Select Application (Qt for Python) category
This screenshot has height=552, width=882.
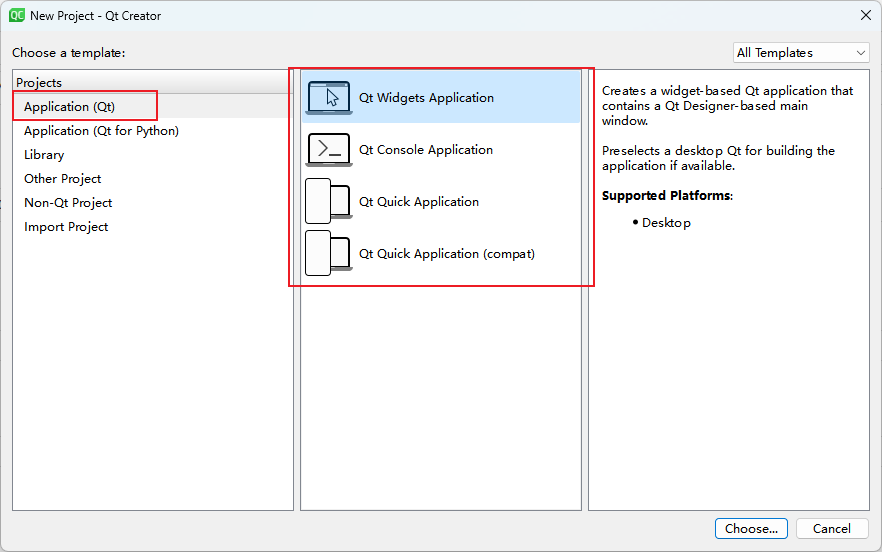pos(101,131)
